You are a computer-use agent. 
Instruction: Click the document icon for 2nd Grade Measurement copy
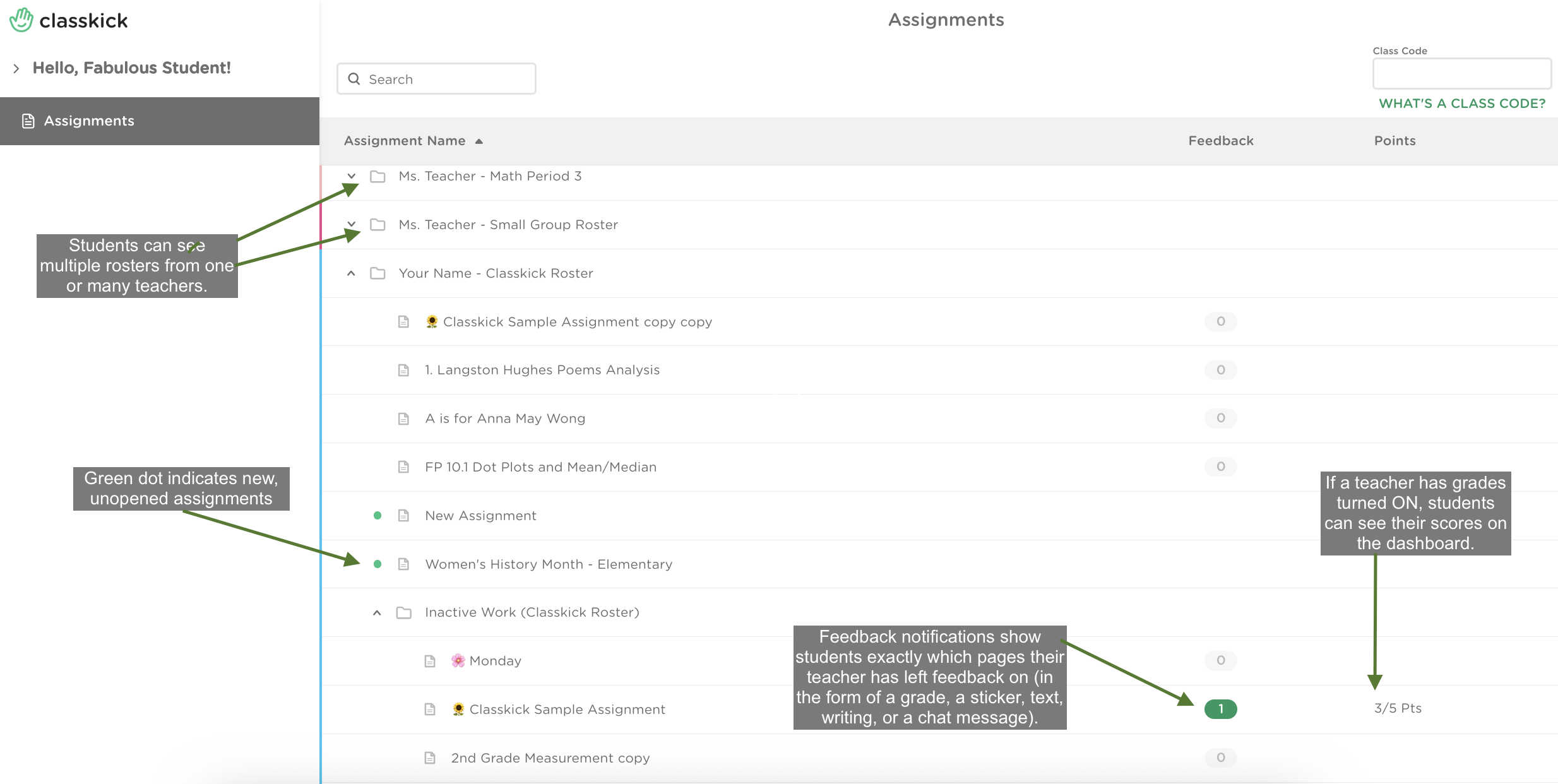[x=430, y=758]
